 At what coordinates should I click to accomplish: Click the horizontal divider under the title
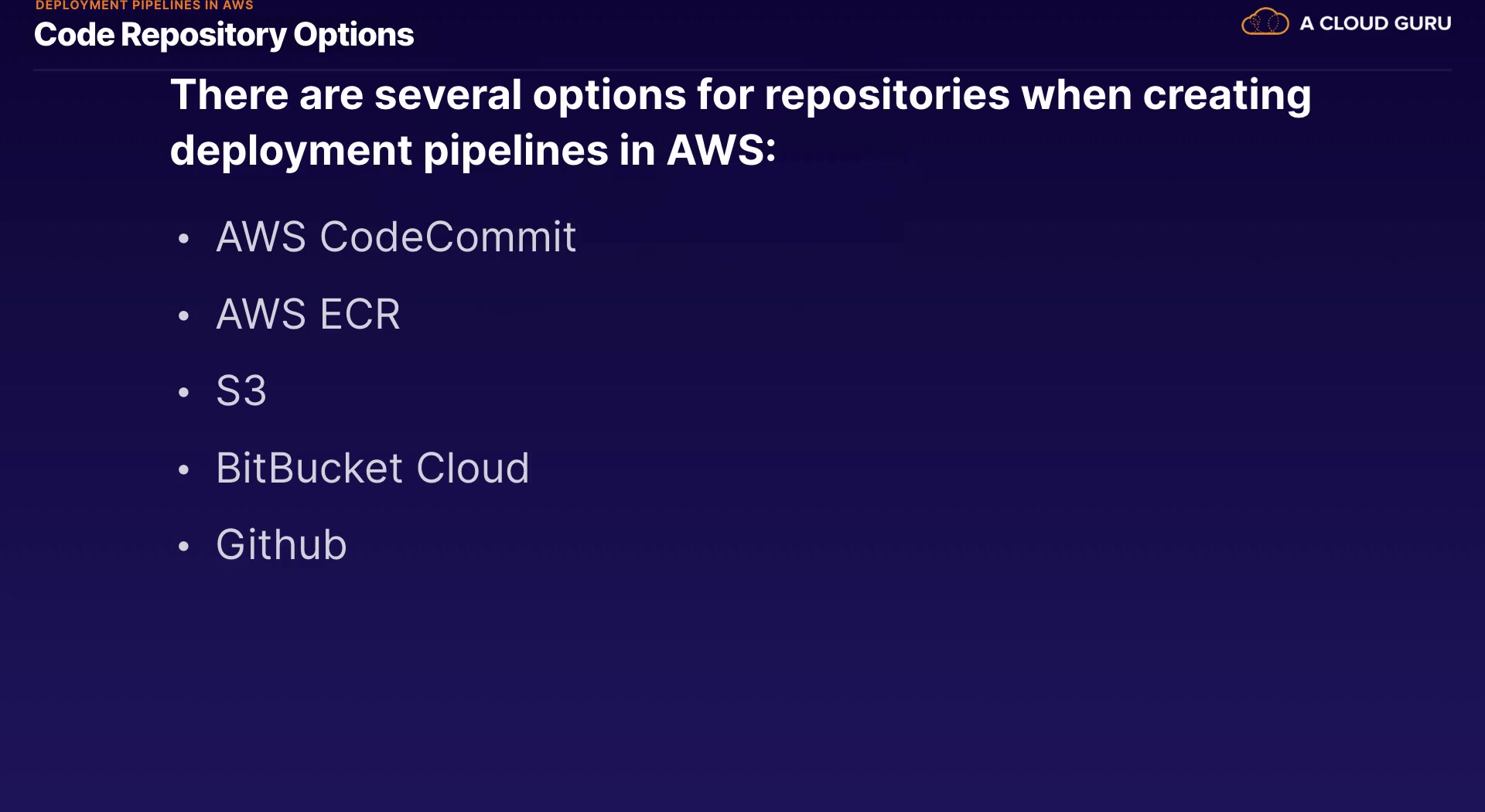[x=742, y=70]
